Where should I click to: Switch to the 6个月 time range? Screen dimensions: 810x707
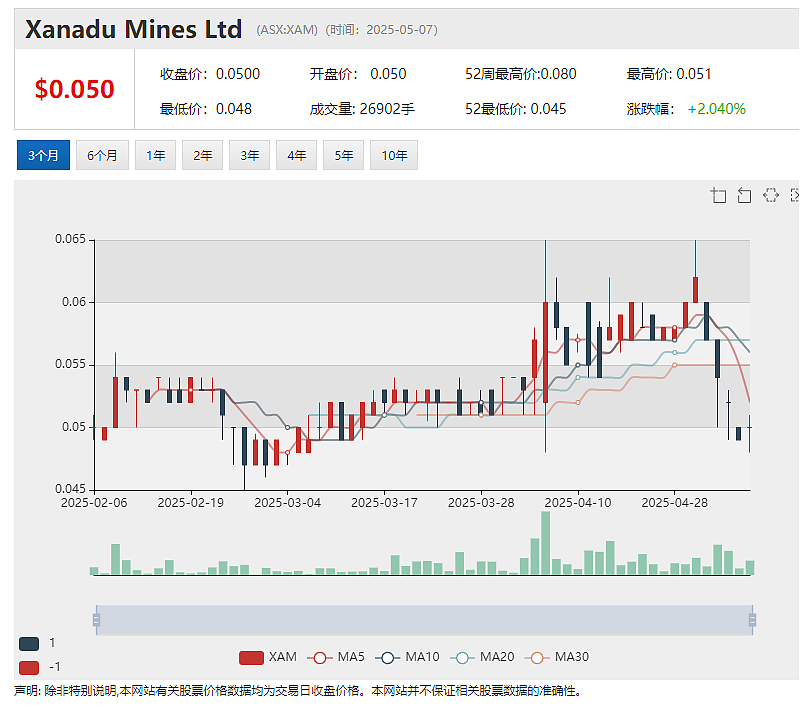pyautogui.click(x=102, y=155)
